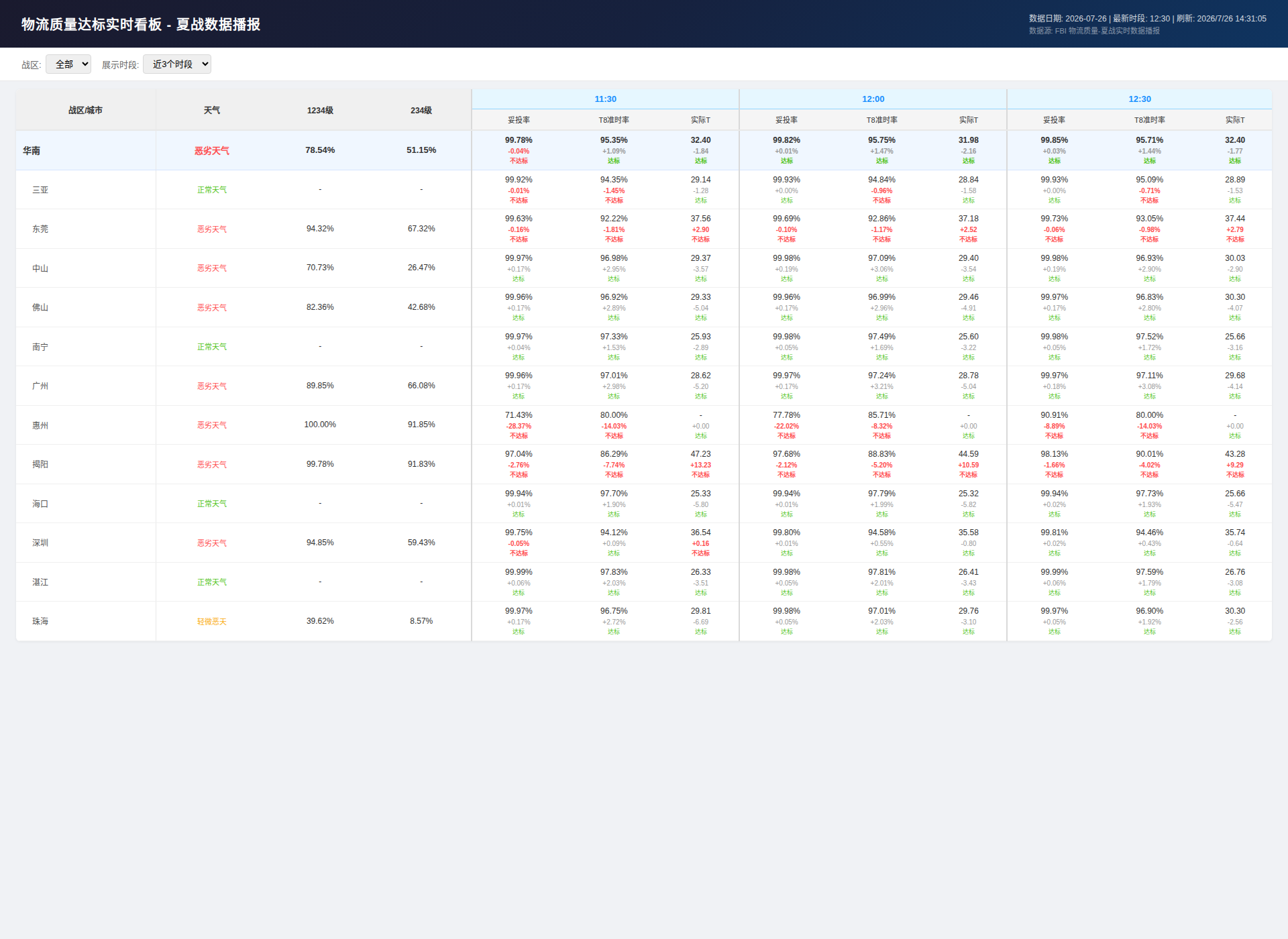This screenshot has width=1288, height=939.
Task: Click the 12:30 time period header
Action: pos(1139,99)
